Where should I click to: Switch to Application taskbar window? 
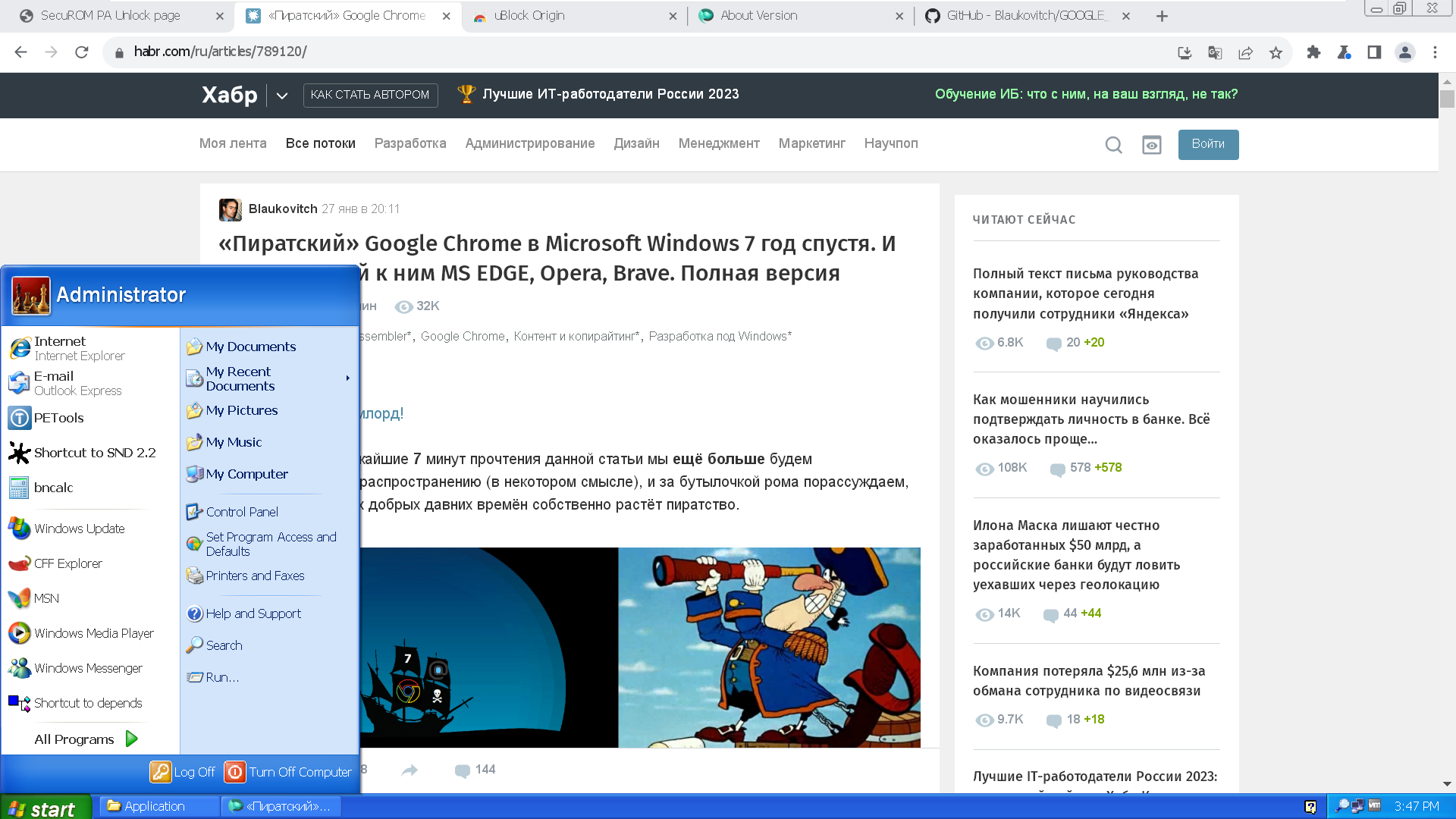coord(159,806)
